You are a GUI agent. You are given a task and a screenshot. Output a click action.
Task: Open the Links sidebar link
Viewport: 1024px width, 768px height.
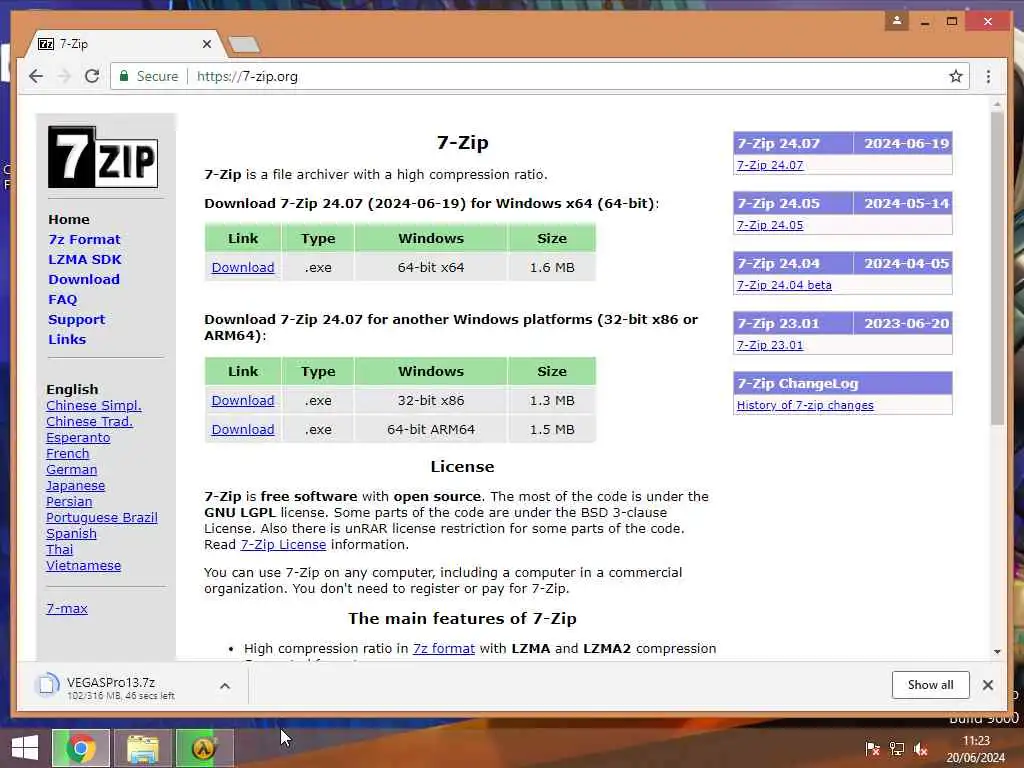[67, 340]
